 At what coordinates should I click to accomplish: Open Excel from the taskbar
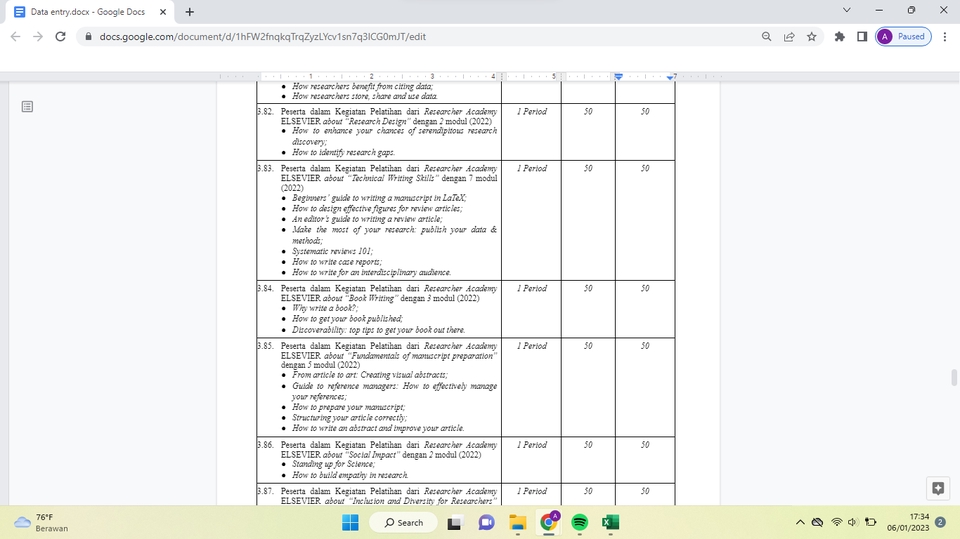[x=610, y=522]
